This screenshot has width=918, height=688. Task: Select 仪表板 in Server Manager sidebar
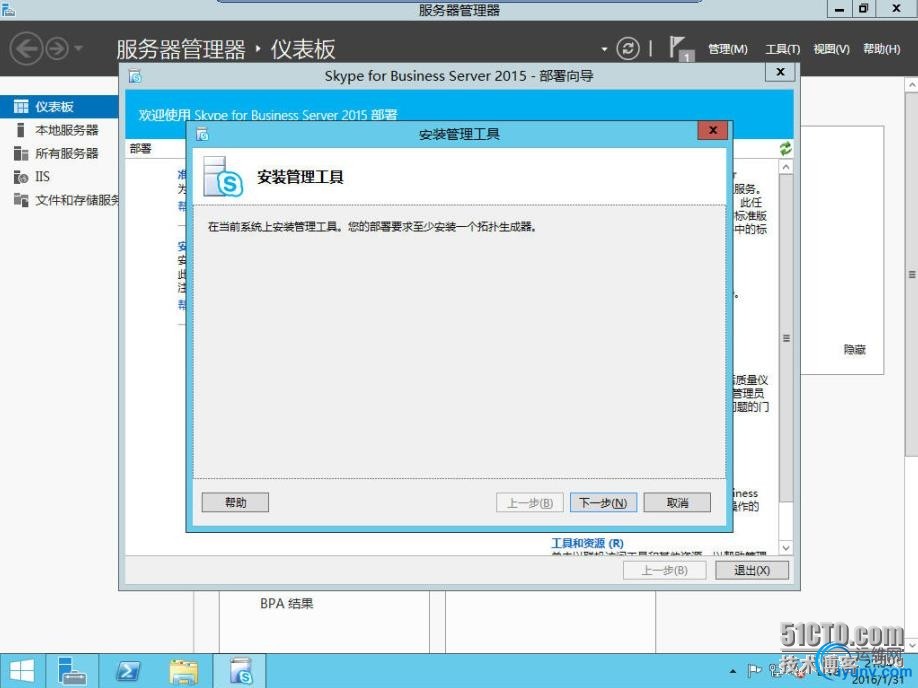point(60,107)
